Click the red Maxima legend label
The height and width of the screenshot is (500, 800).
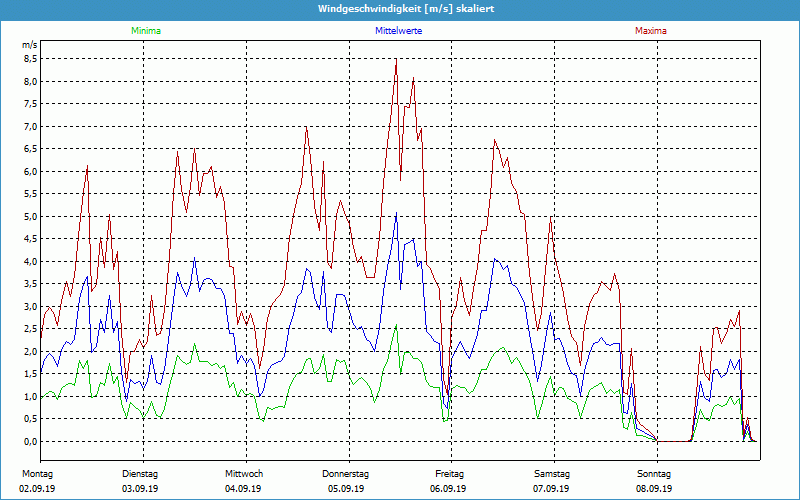pos(651,31)
